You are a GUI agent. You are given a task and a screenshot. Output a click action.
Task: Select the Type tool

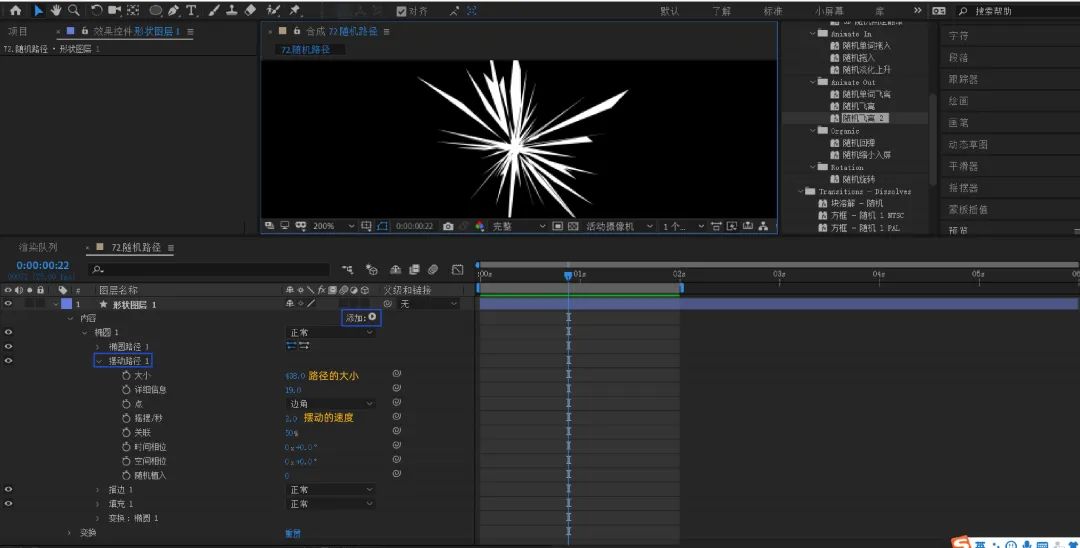click(191, 10)
